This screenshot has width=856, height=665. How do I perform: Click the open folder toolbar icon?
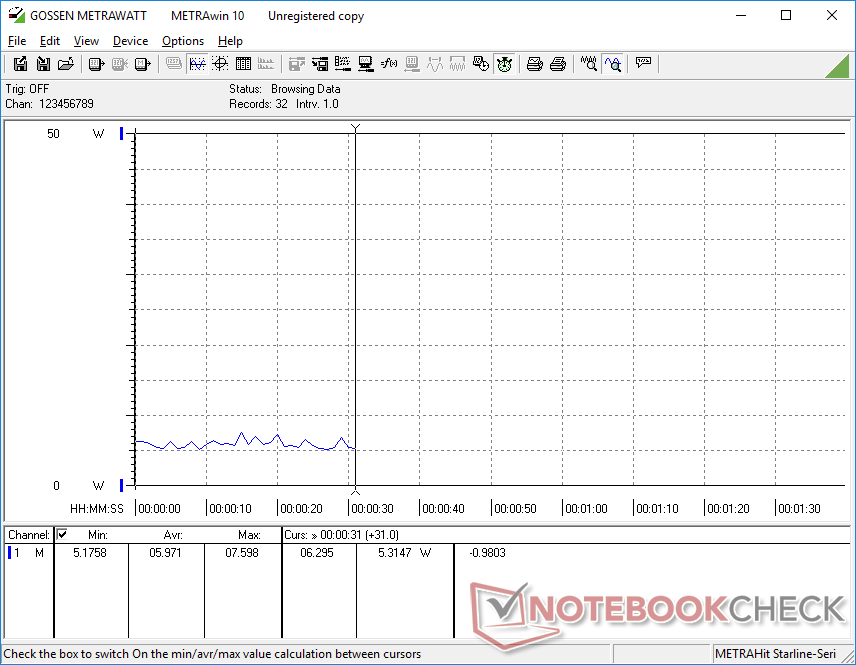coord(66,64)
